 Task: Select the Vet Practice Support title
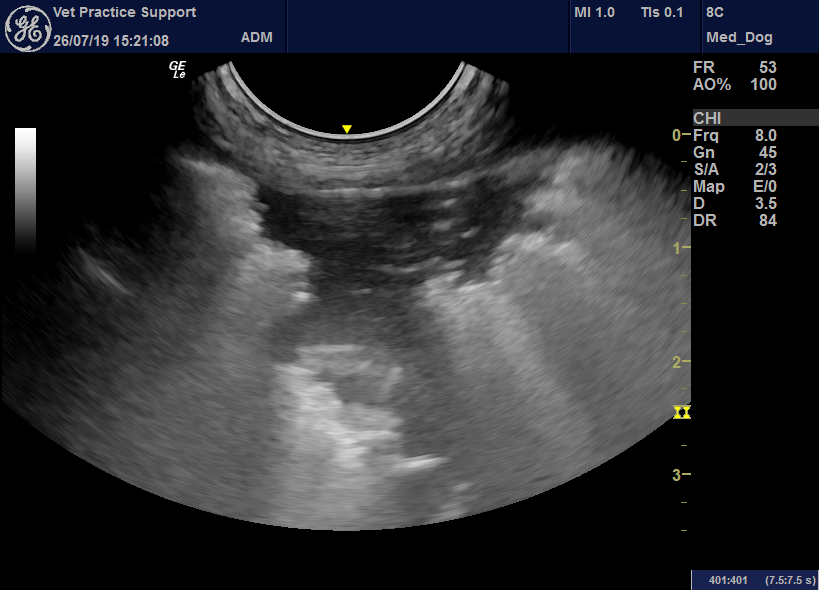(x=124, y=13)
